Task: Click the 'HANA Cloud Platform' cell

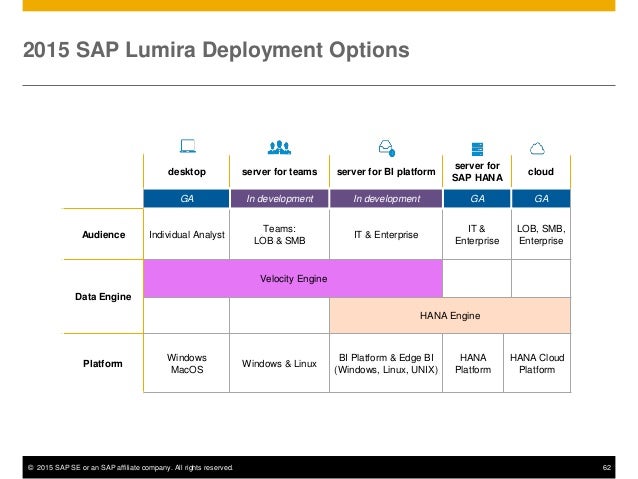Action: tap(537, 364)
